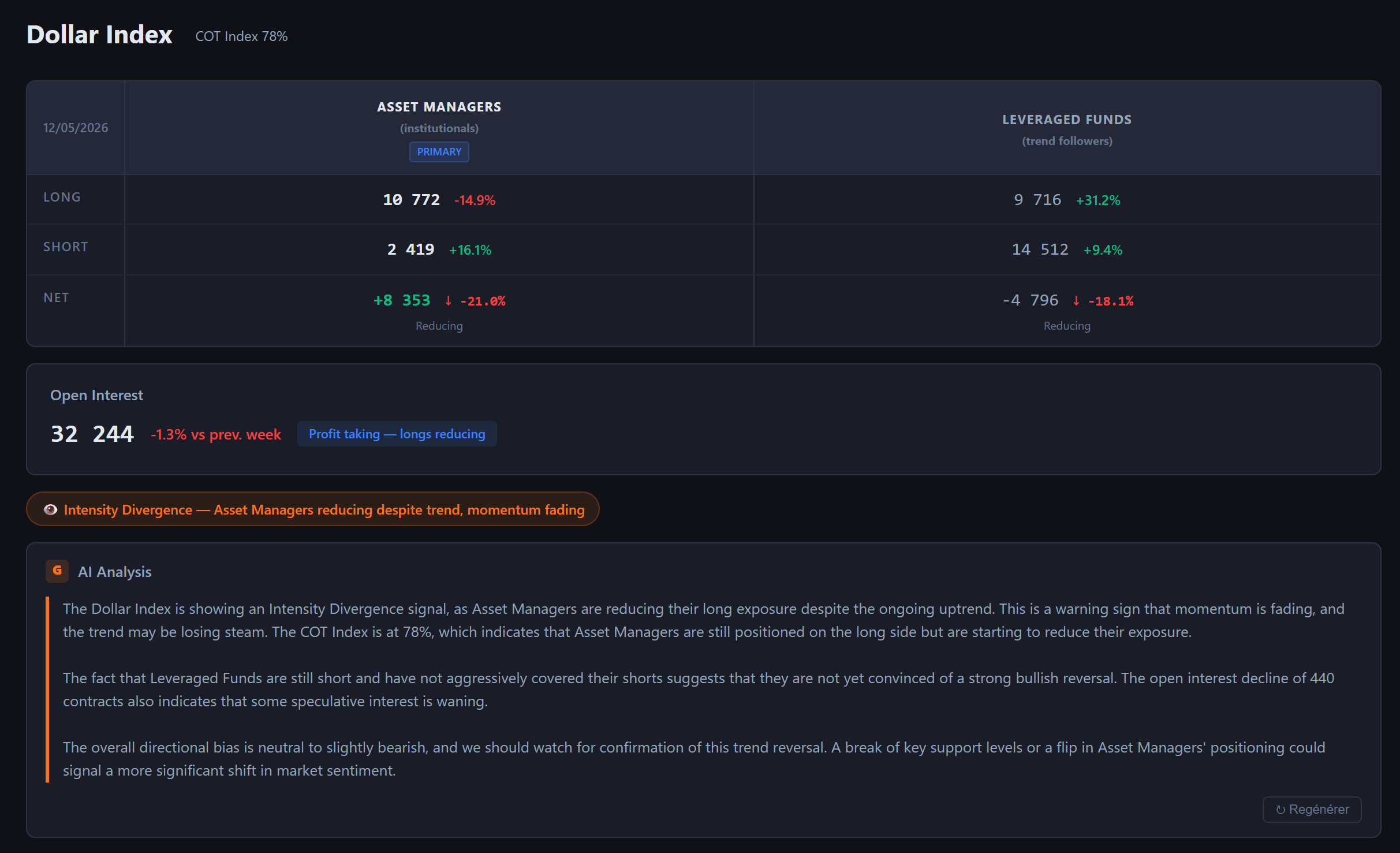This screenshot has height=853, width=1400.
Task: Click the red down arrow beside -21.0%
Action: (x=448, y=300)
